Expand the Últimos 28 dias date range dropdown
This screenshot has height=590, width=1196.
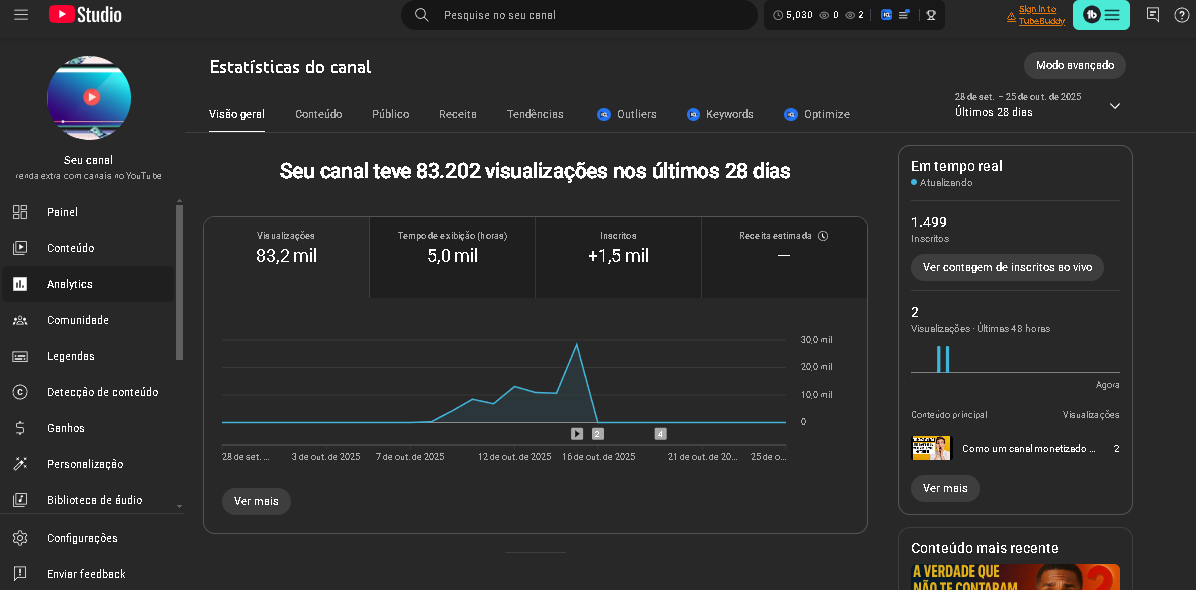(x=1115, y=106)
